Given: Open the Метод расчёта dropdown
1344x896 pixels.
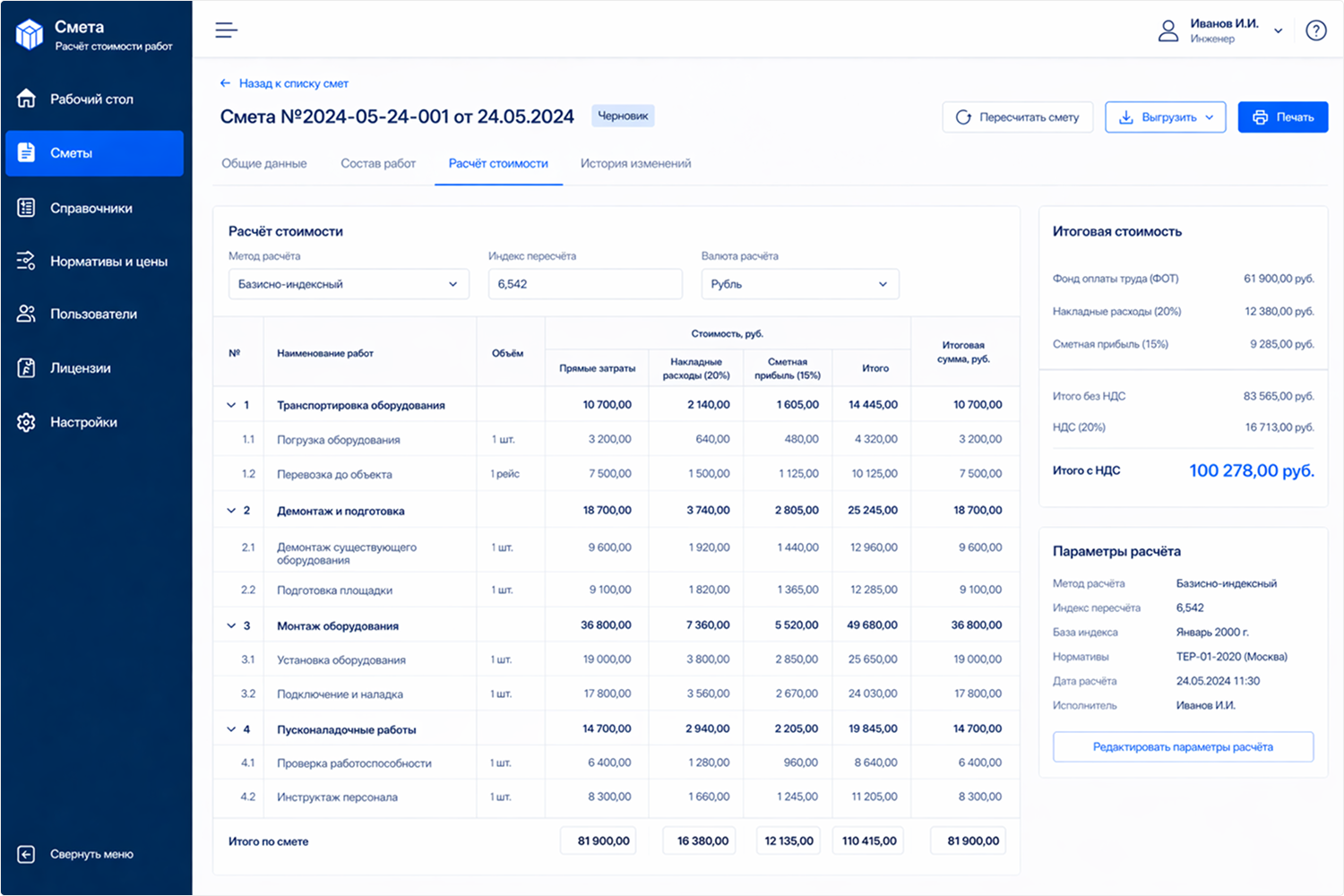Looking at the screenshot, I should click(349, 284).
